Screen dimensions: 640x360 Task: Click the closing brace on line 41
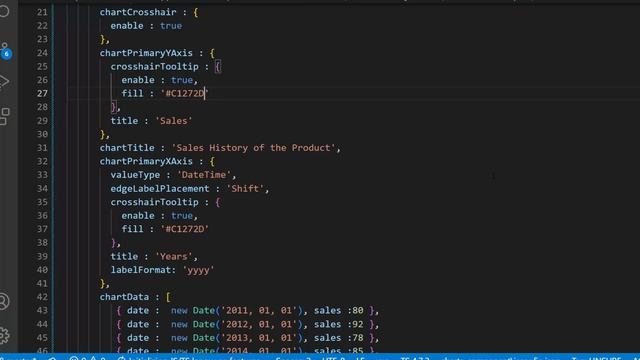point(102,283)
